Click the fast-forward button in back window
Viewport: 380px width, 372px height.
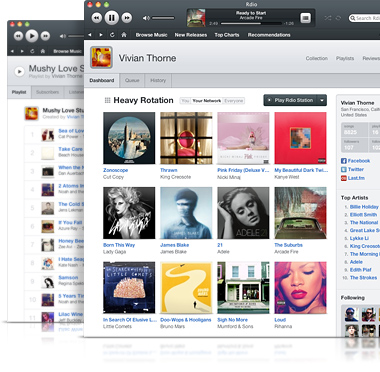pos(45,36)
